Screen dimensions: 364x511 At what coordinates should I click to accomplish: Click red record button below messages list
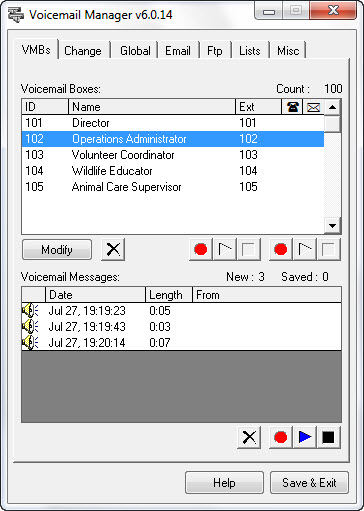click(281, 437)
